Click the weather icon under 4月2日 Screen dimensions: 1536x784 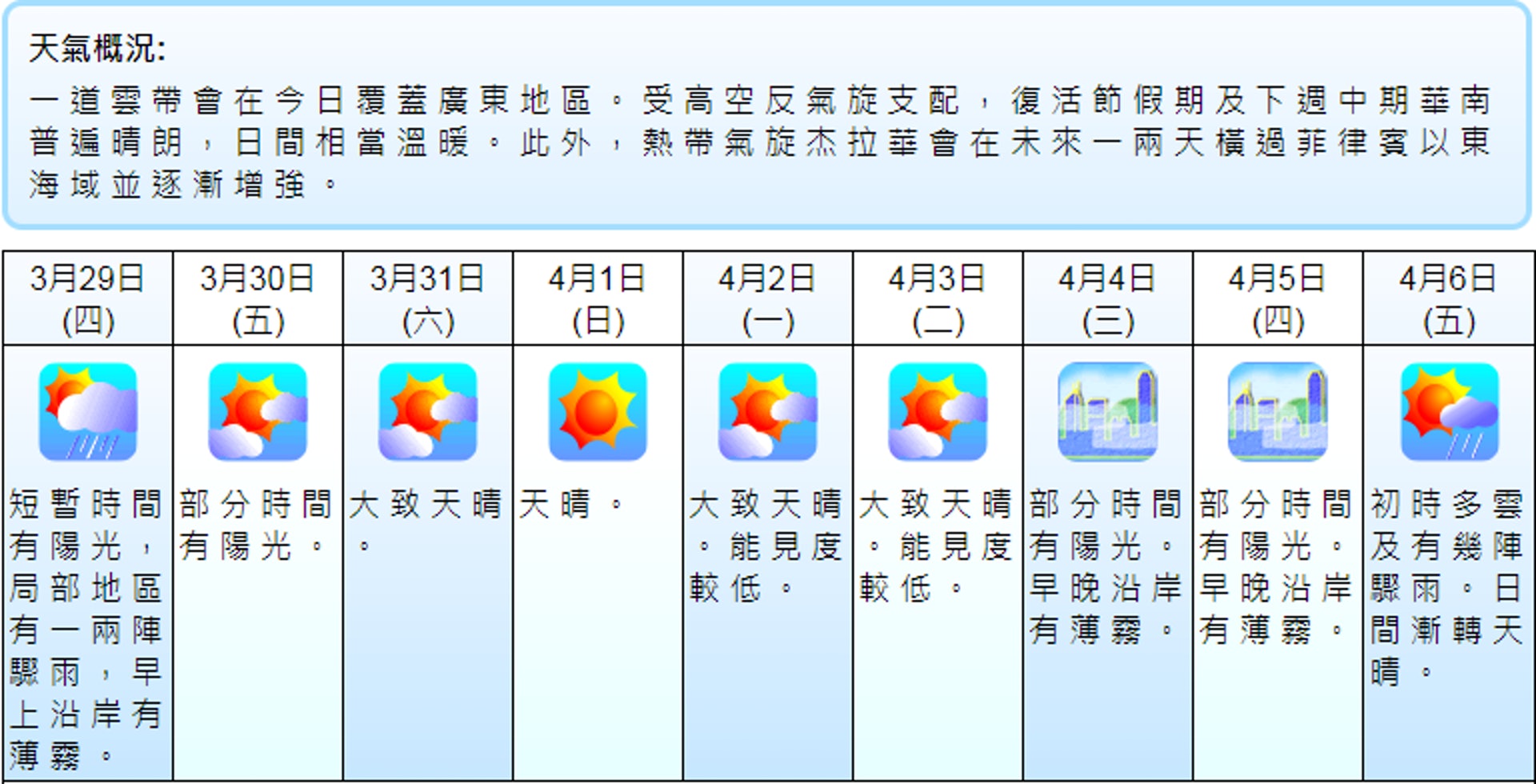coord(768,412)
